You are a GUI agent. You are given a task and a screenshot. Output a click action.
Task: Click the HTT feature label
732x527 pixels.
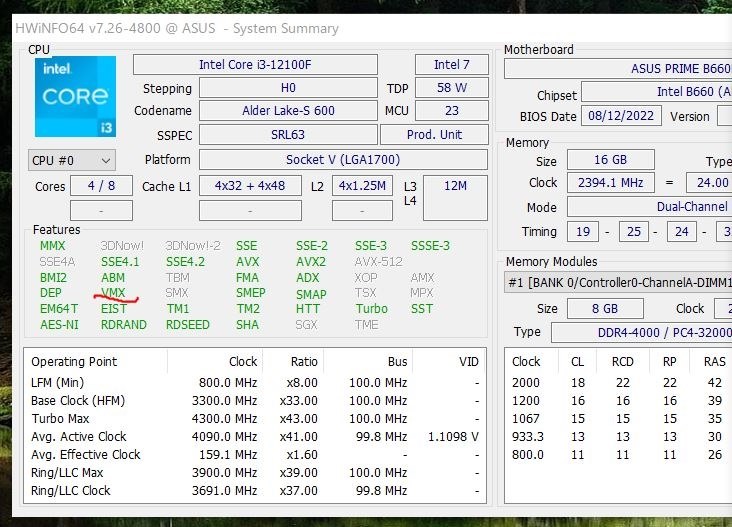pos(308,309)
